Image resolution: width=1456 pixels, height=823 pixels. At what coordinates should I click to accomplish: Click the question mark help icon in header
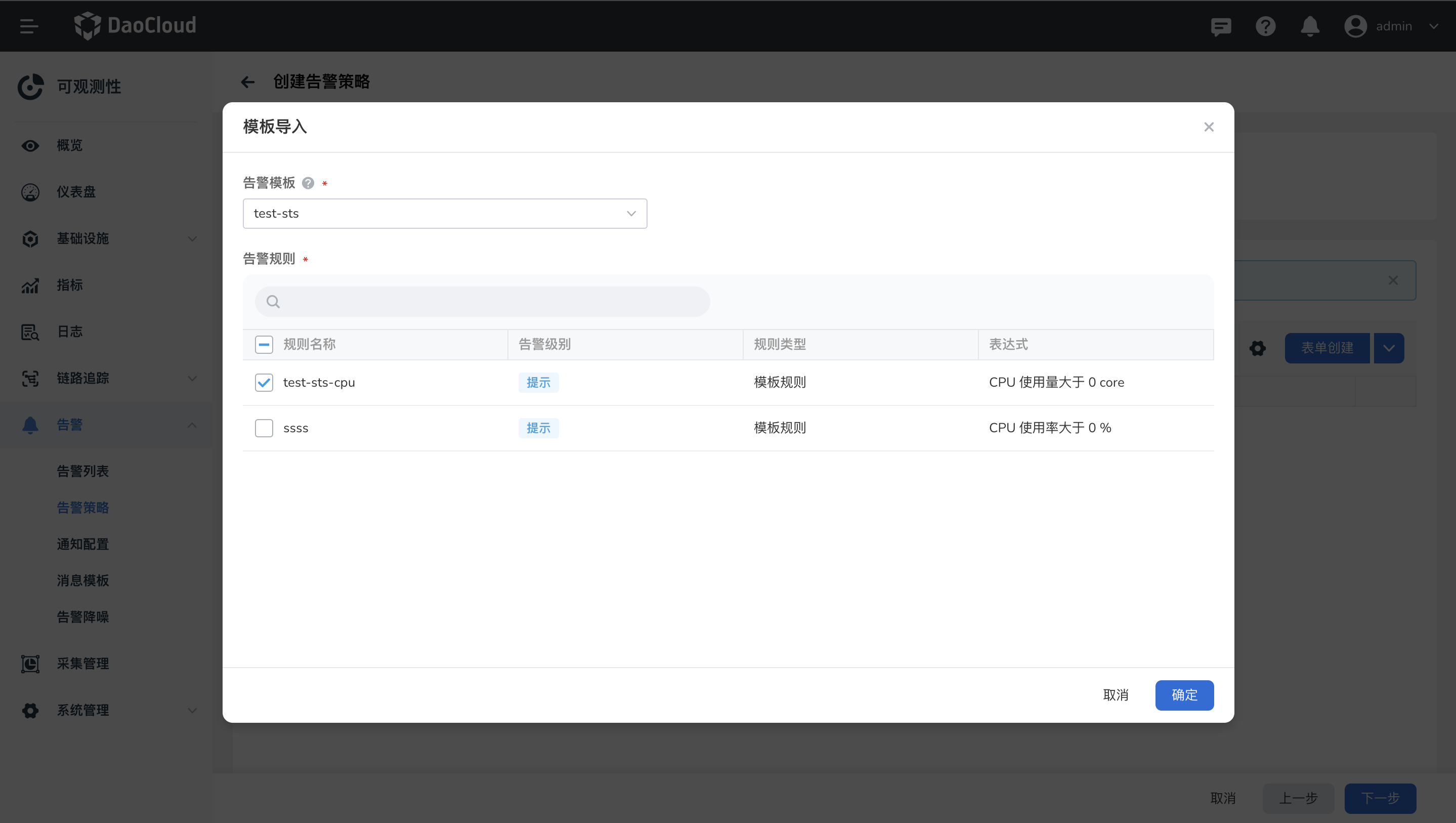click(1265, 26)
